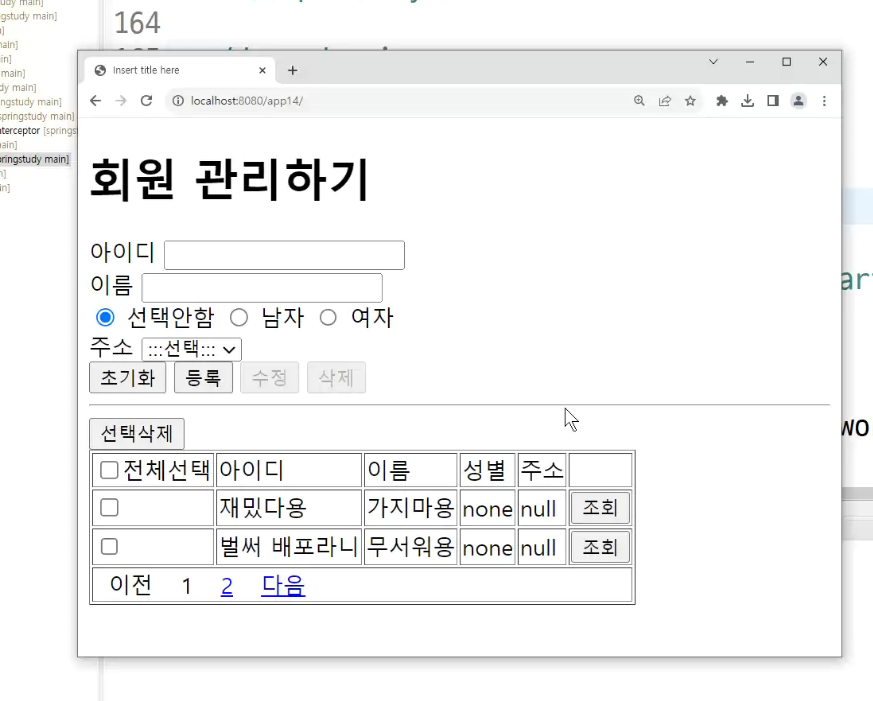Select the 선택안함 radio button
This screenshot has height=701, width=873.
pyautogui.click(x=105, y=317)
